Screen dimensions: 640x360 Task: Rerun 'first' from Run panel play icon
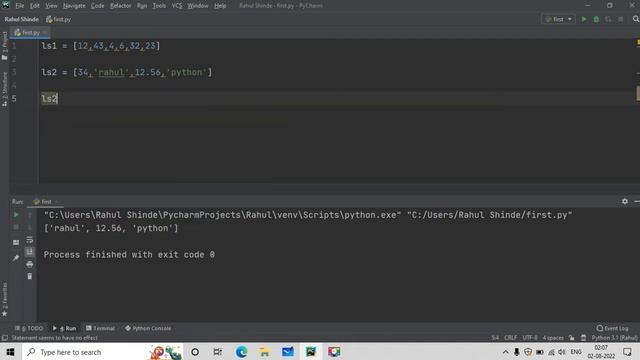(x=16, y=215)
